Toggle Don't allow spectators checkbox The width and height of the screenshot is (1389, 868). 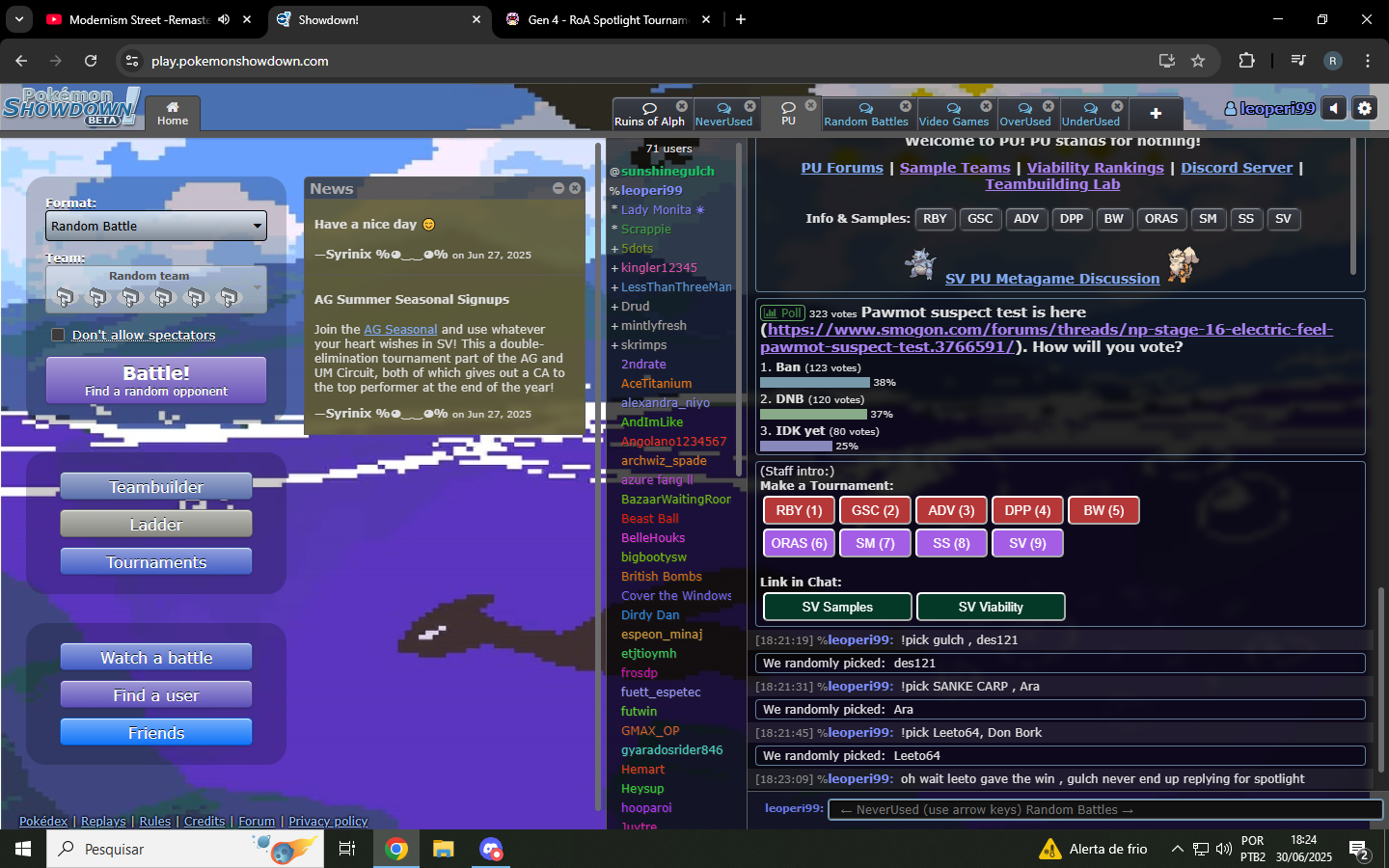tap(58, 335)
